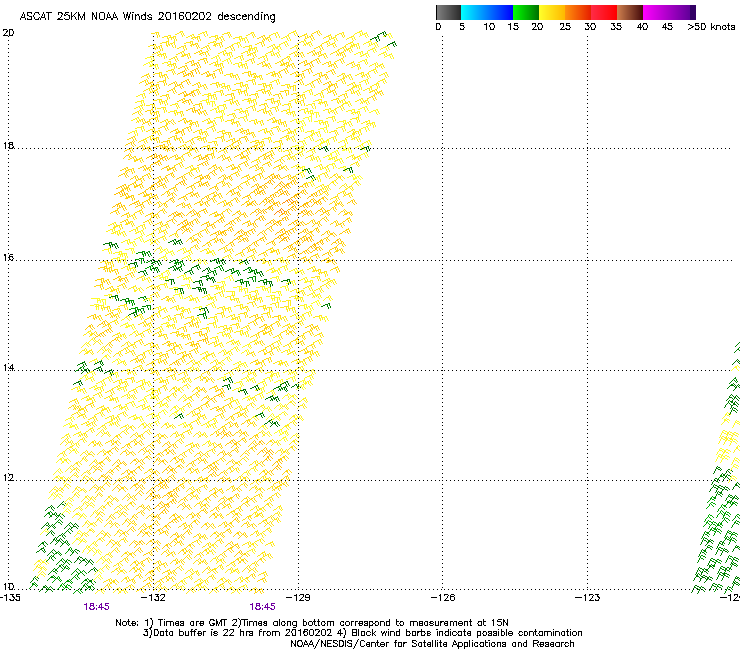Click the latitude label '14'

pyautogui.click(x=8, y=368)
